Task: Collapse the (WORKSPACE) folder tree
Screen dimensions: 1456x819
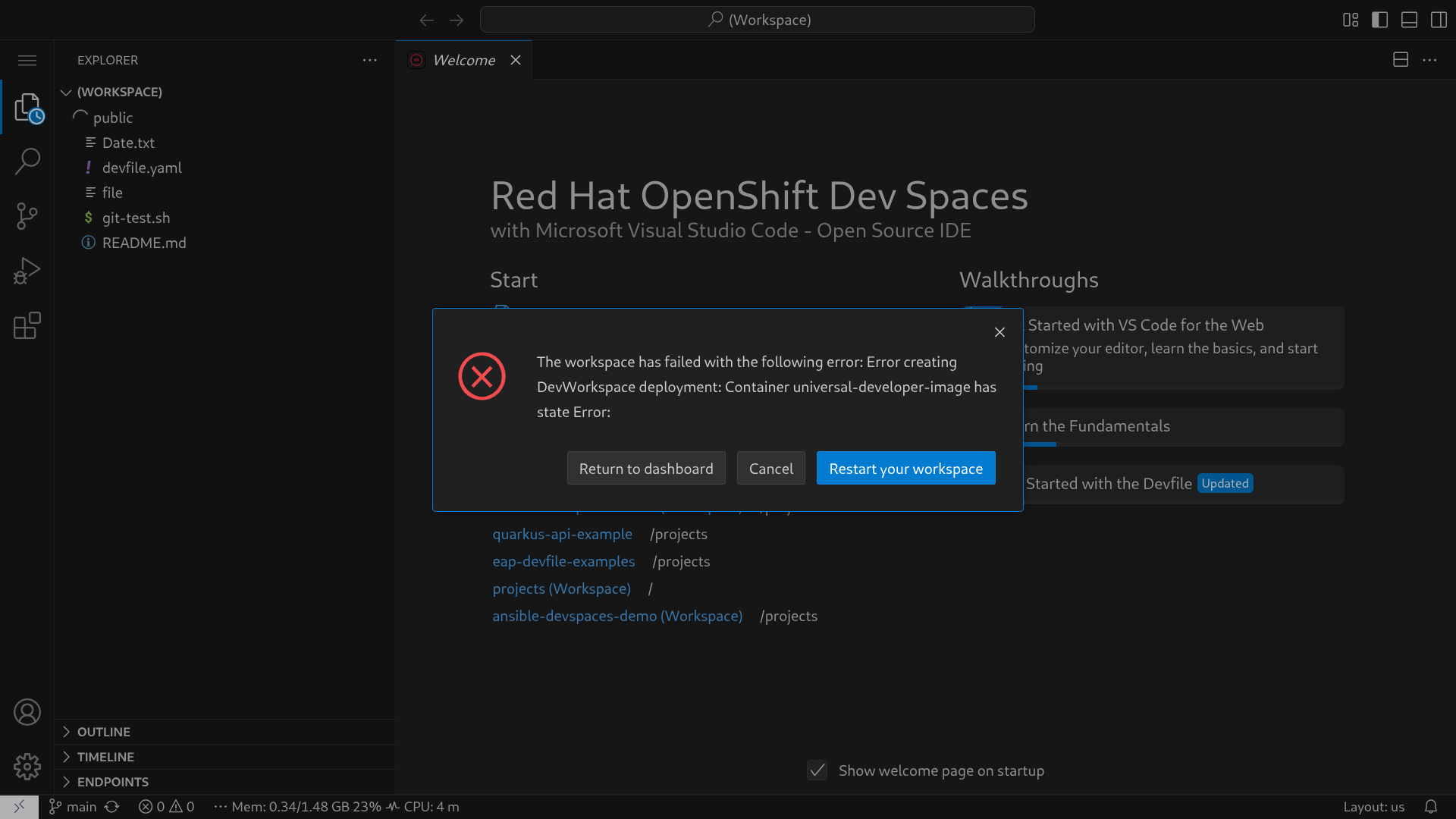Action: [x=119, y=92]
